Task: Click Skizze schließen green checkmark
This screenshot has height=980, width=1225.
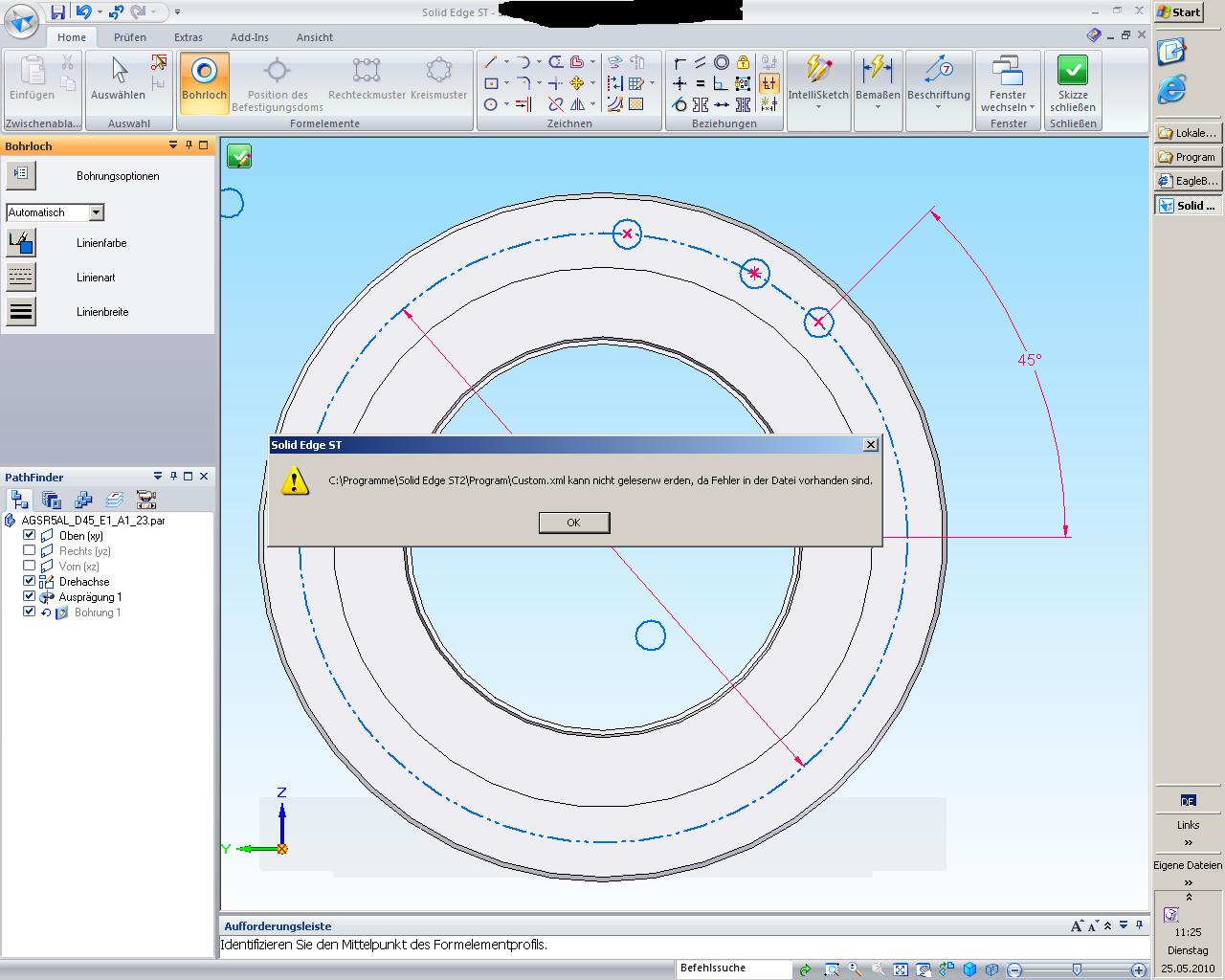Action: (1073, 71)
